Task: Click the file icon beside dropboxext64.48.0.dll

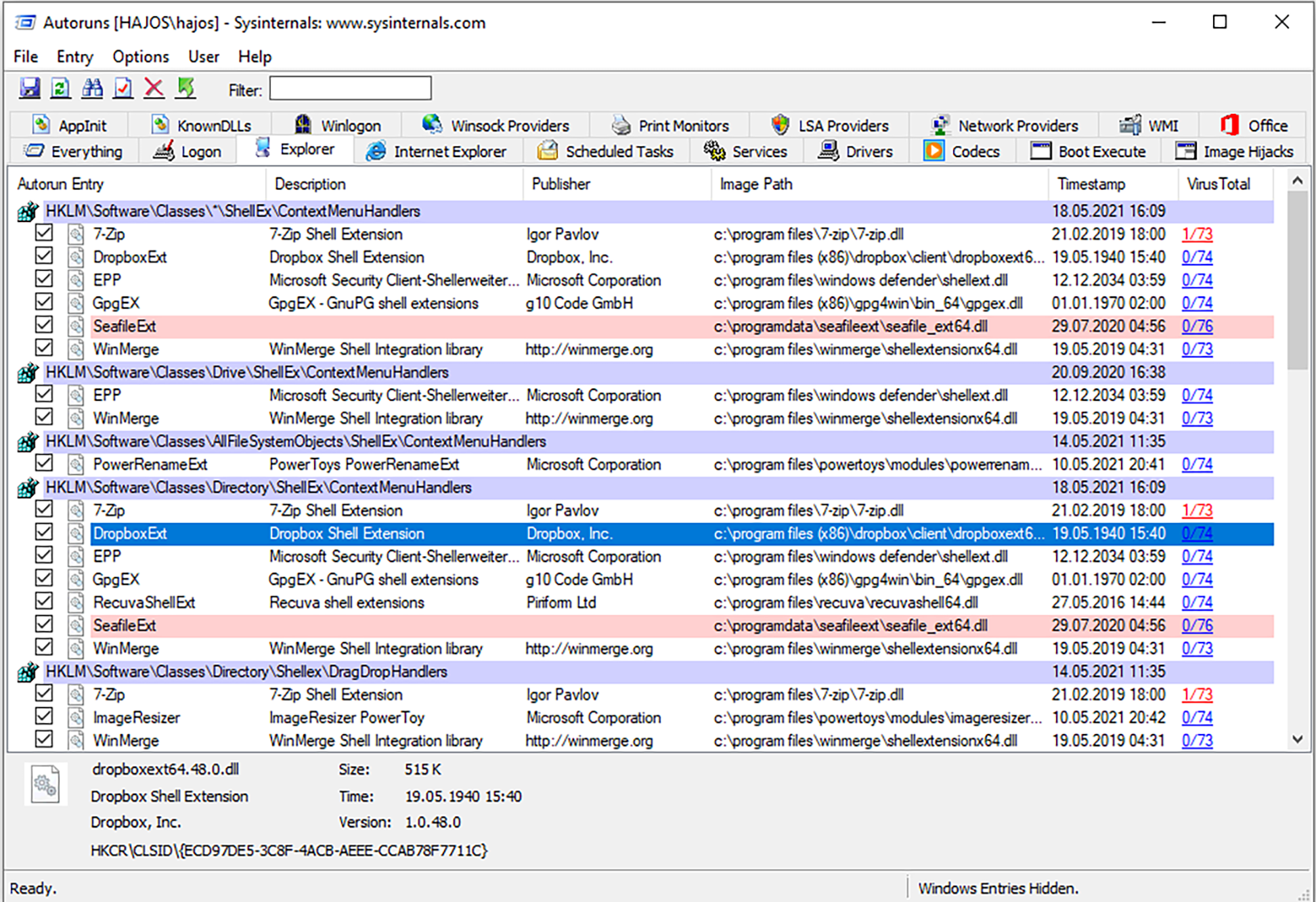Action: tap(46, 784)
